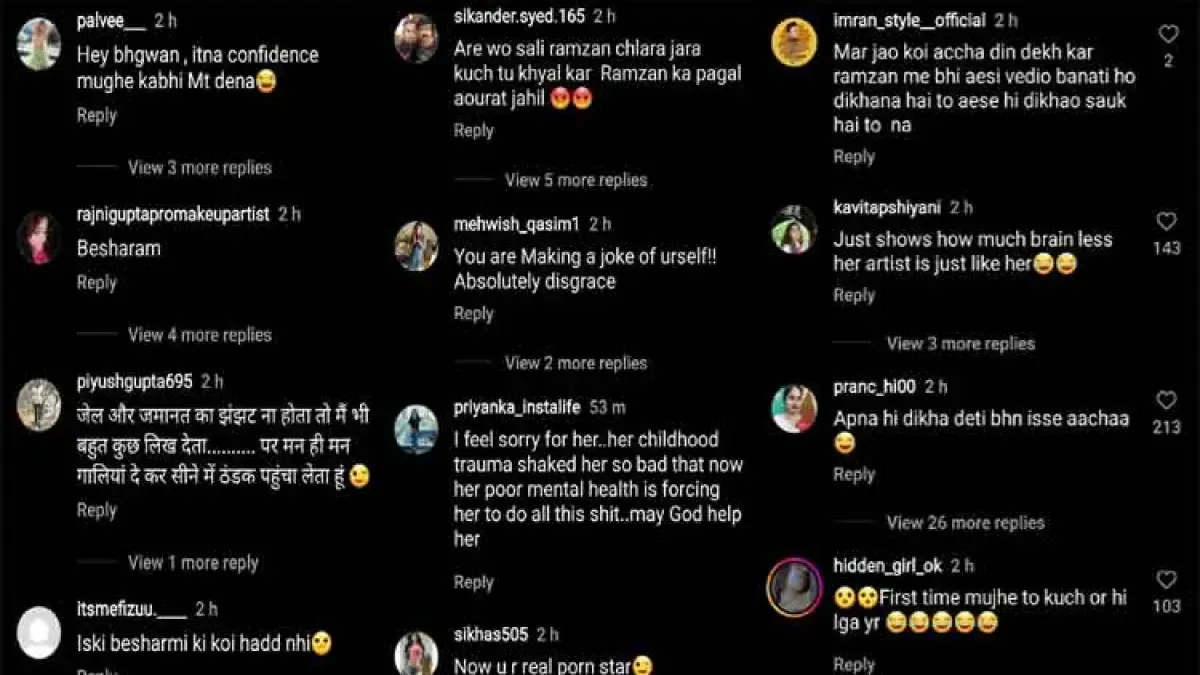
Task: Open the username imran_style__official
Action: pyautogui.click(x=910, y=21)
